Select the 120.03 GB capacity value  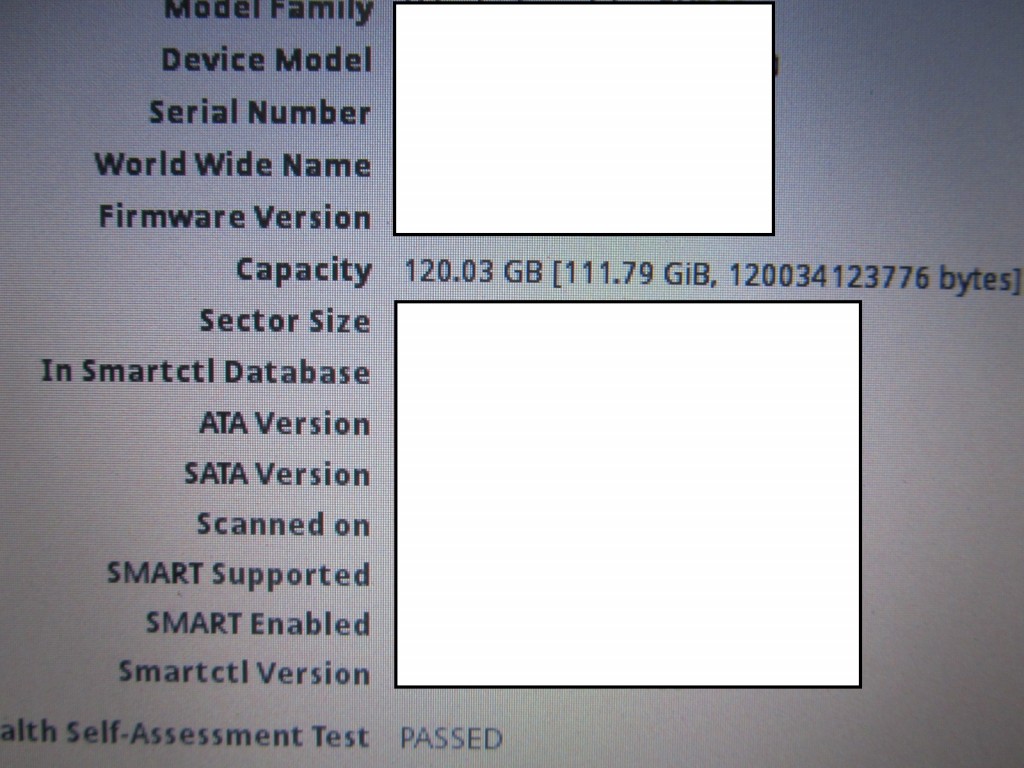(473, 271)
